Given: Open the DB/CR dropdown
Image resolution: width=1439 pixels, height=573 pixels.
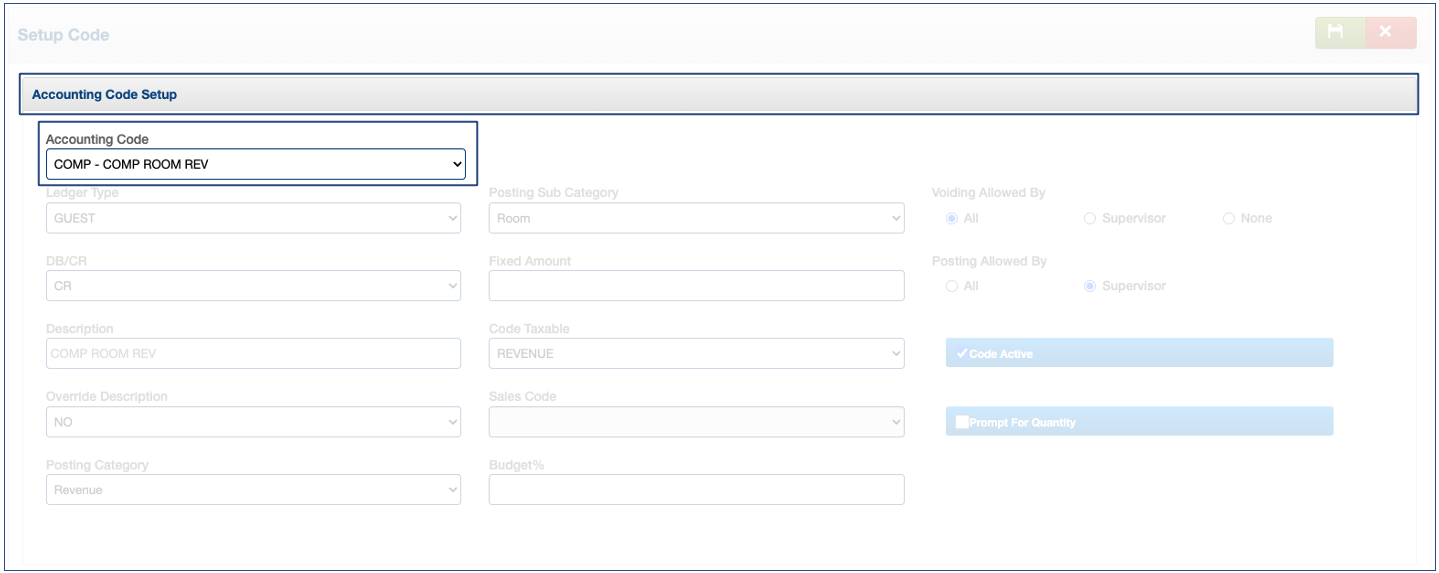Looking at the screenshot, I should (253, 286).
